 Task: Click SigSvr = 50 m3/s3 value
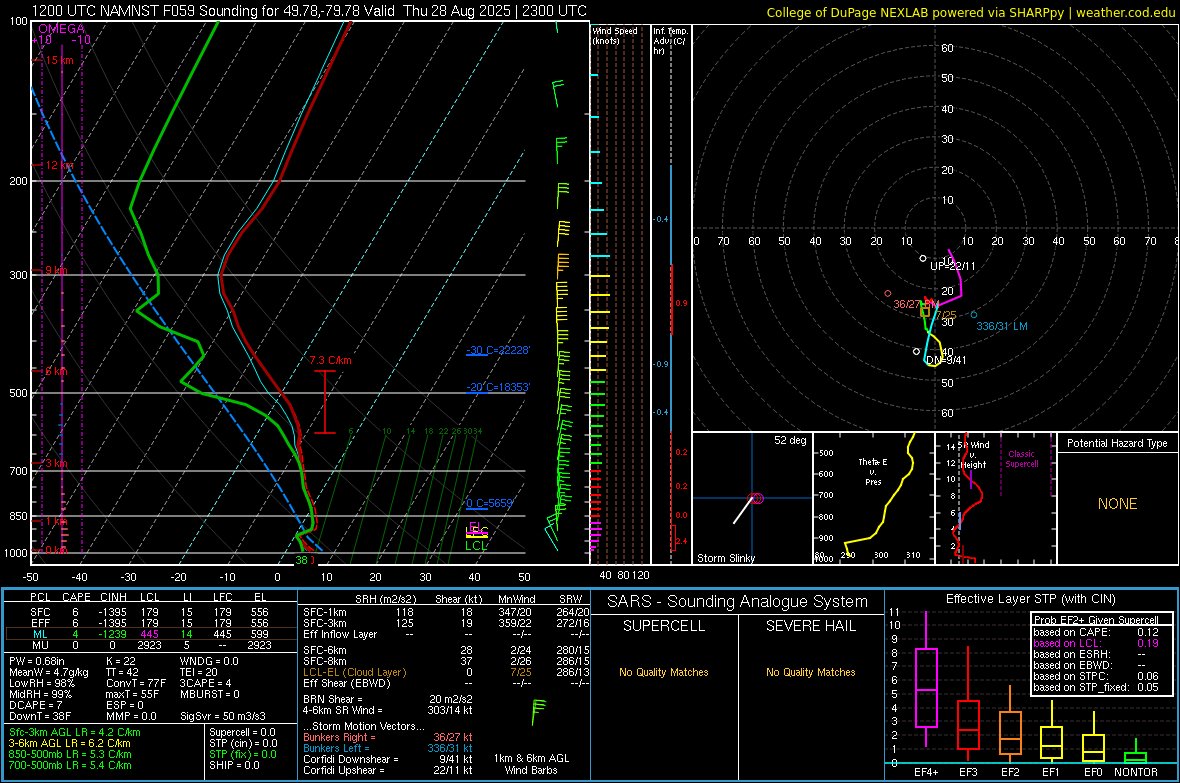coord(223,716)
